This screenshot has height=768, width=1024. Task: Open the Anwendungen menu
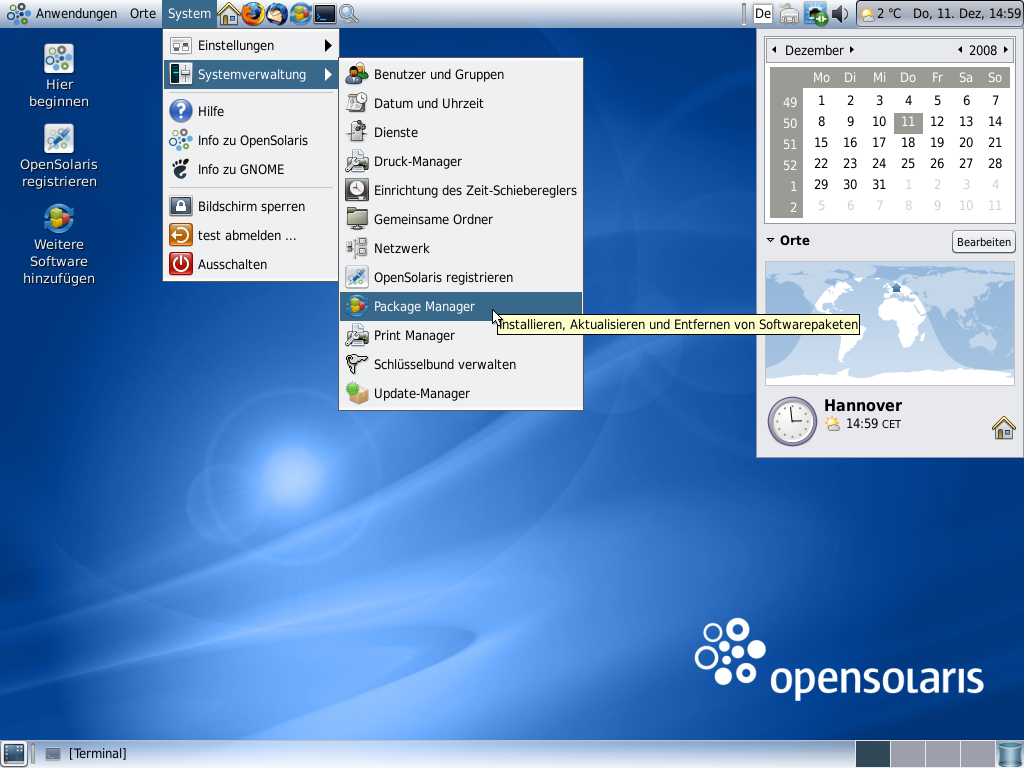coord(63,14)
